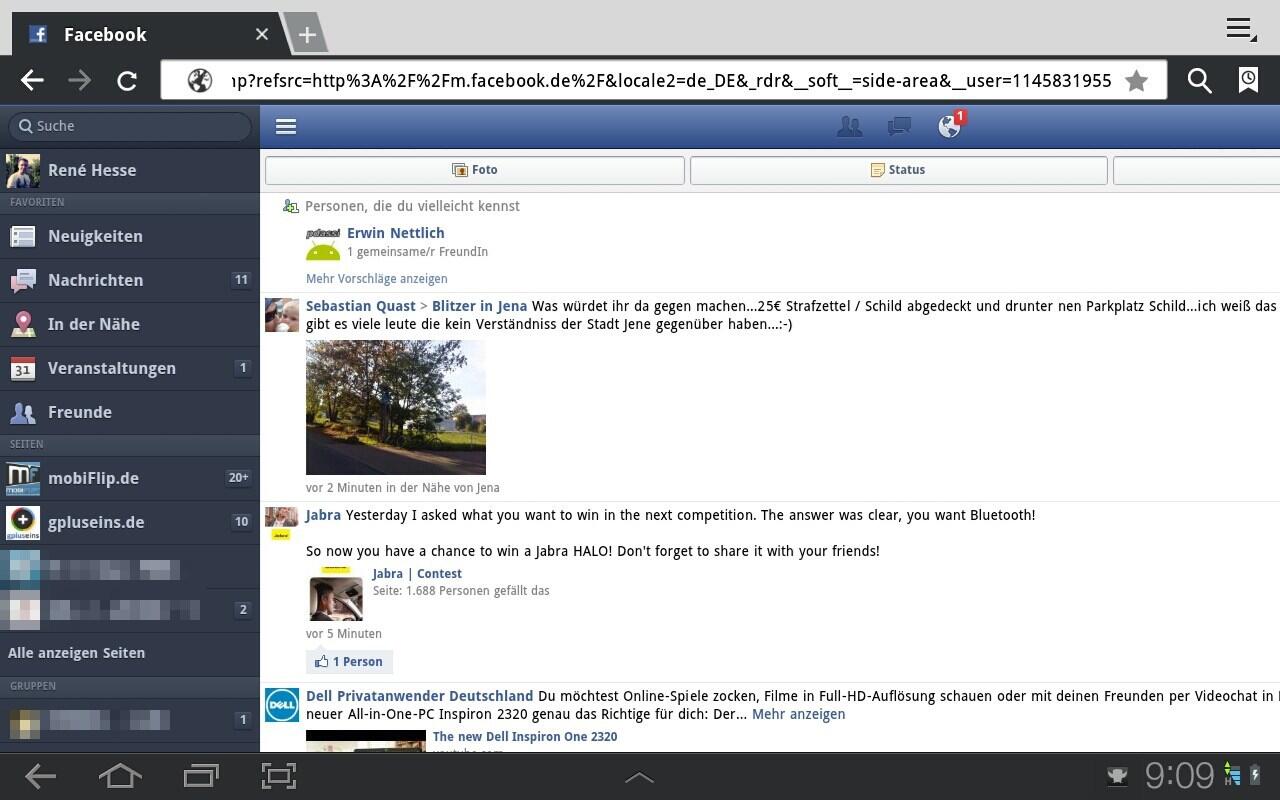Viewport: 1280px width, 800px height.
Task: Click the Status button
Action: click(x=899, y=170)
